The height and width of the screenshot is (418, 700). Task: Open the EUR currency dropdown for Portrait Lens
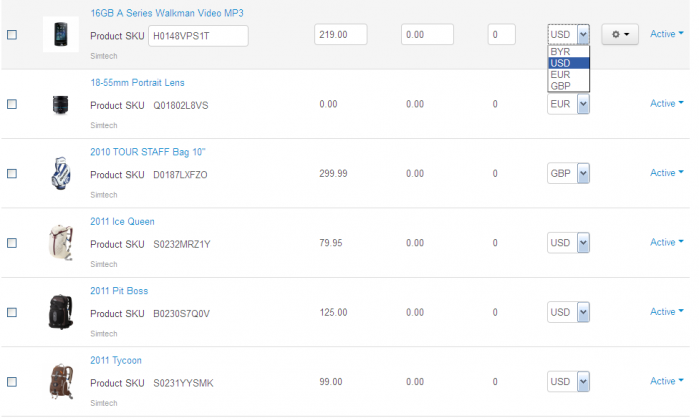[x=568, y=104]
